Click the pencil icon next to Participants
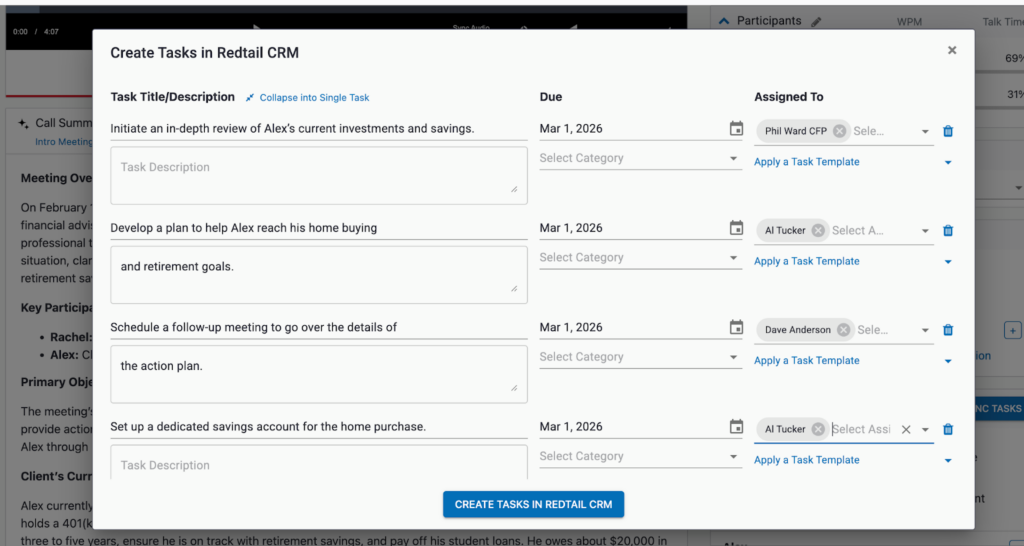Image resolution: width=1024 pixels, height=546 pixels. 816,21
